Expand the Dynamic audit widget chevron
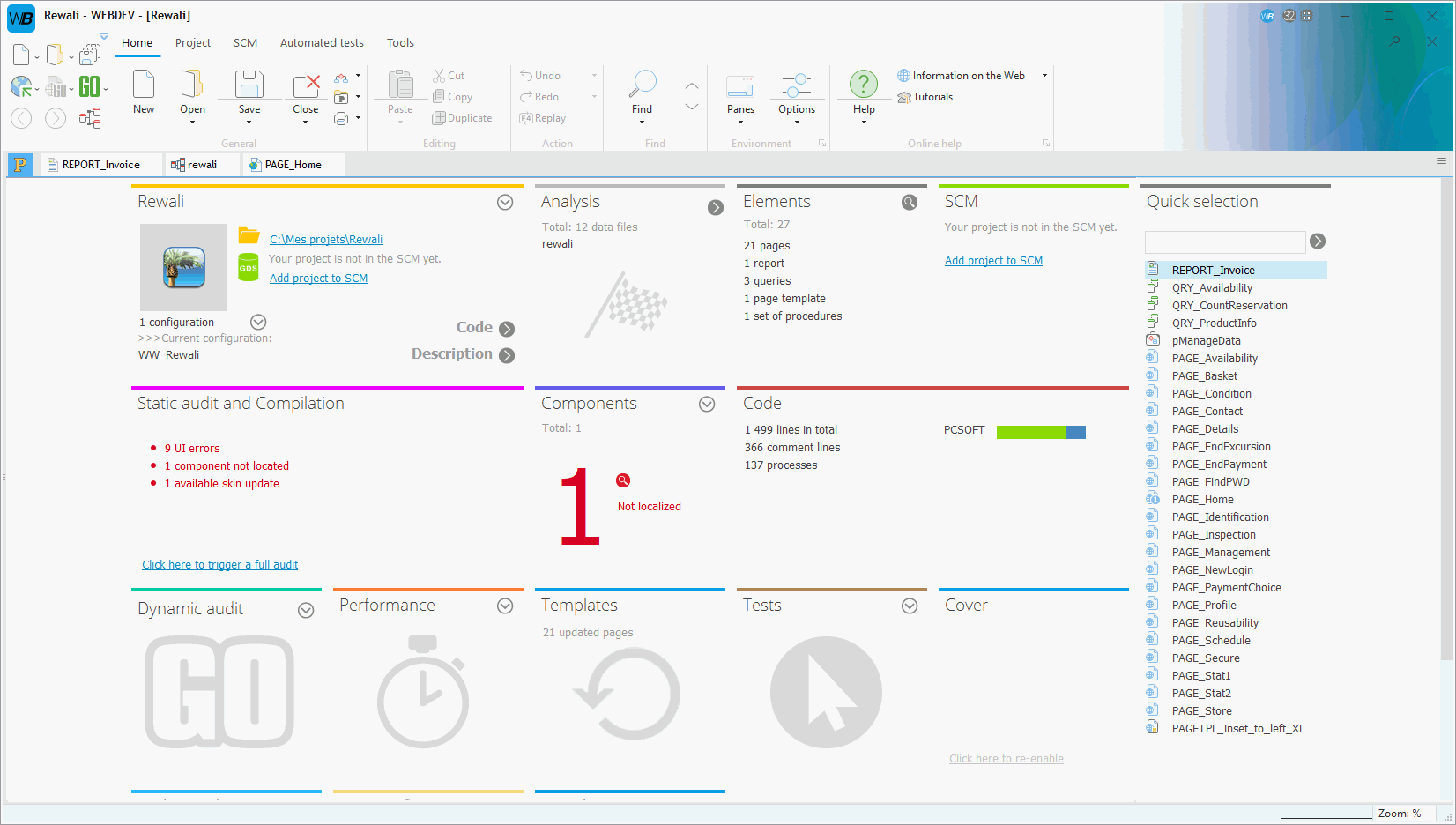 pyautogui.click(x=306, y=611)
